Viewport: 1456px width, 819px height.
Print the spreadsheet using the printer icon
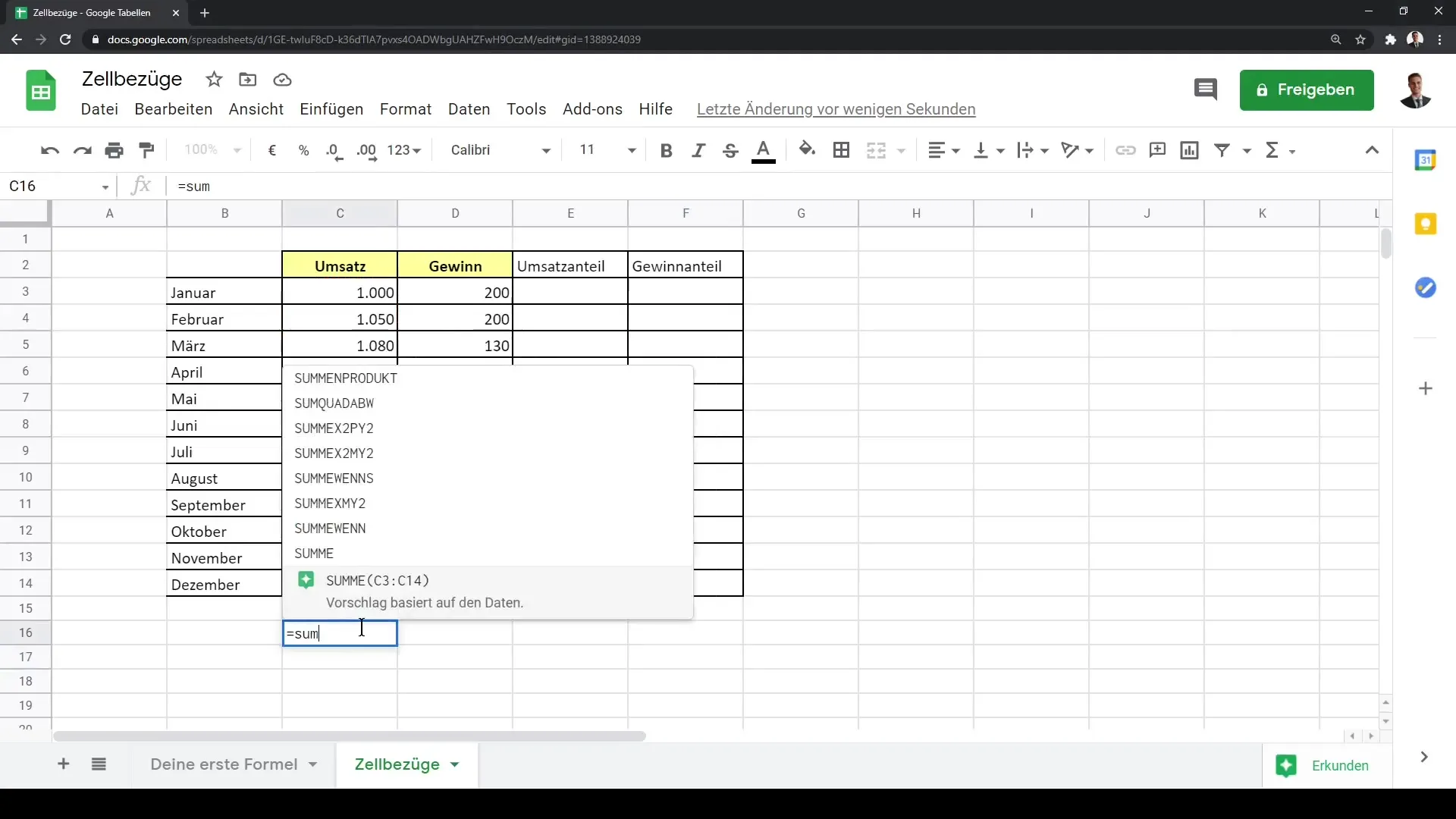tap(115, 150)
